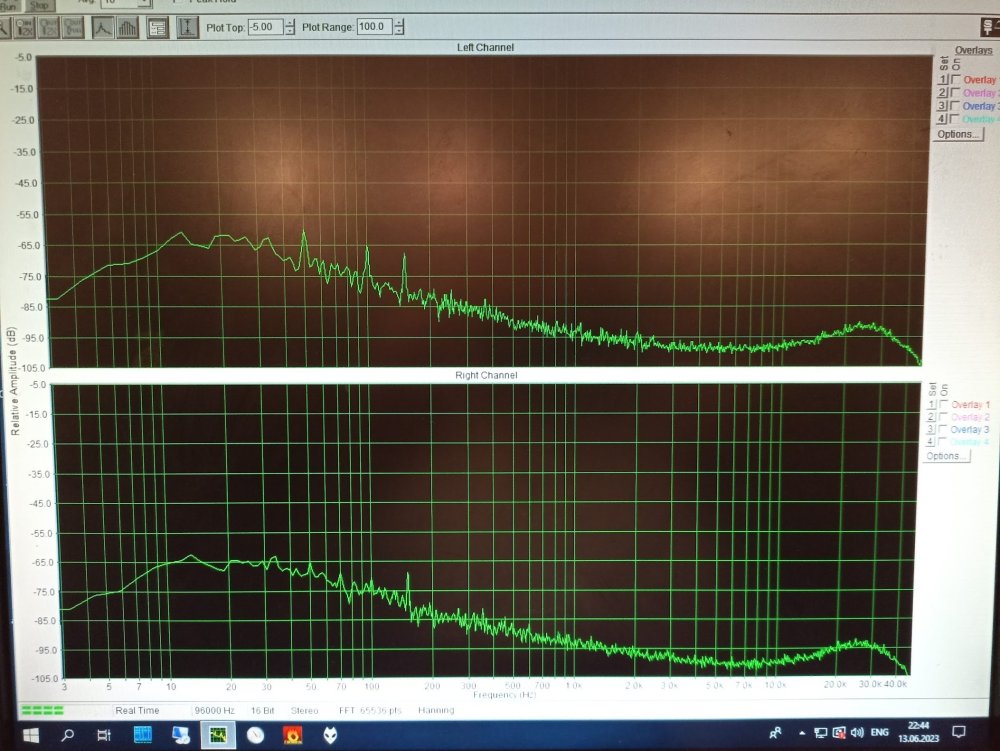Image resolution: width=1000 pixels, height=751 pixels.
Task: Switch to the bar graph spectrum display icon
Action: click(126, 27)
